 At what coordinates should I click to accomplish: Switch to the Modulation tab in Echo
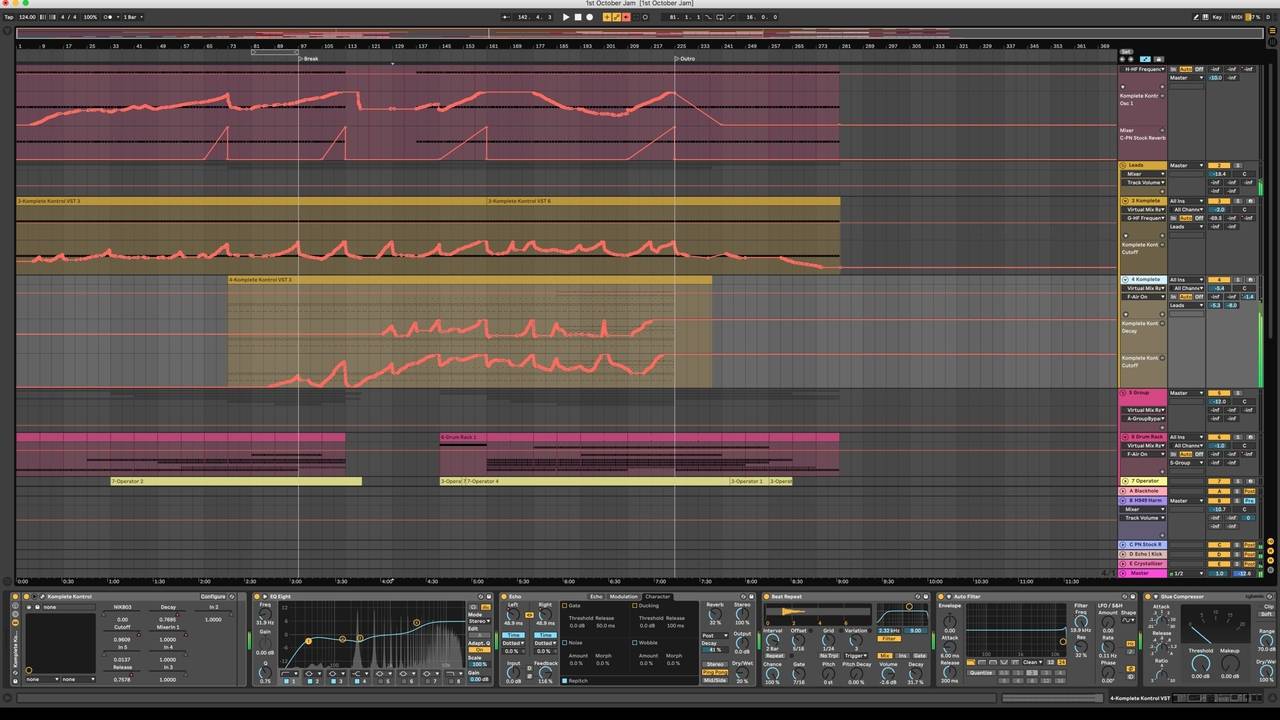[x=623, y=597]
